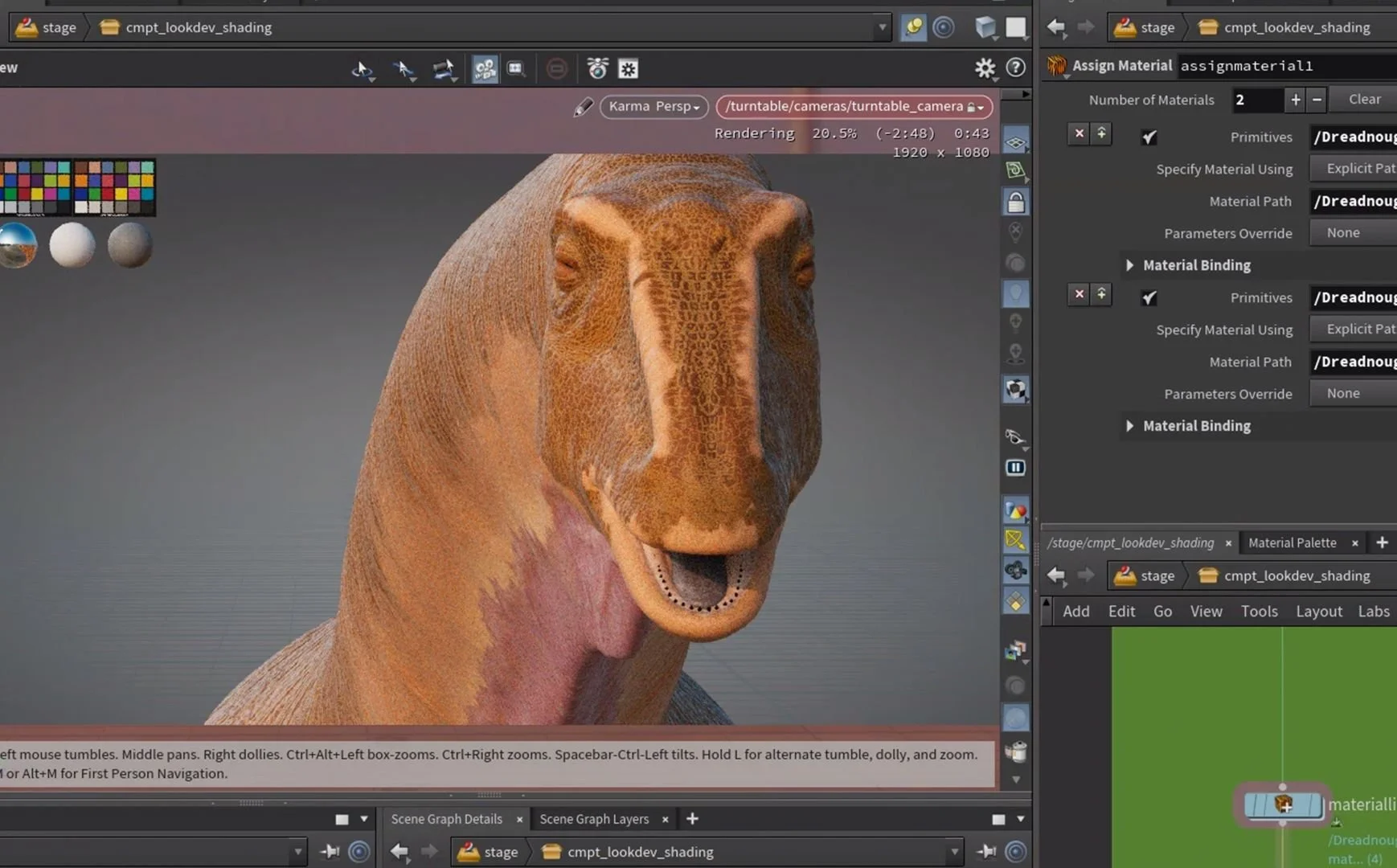Toggle the second Primitives enable checkbox
1397x868 pixels.
(1149, 298)
